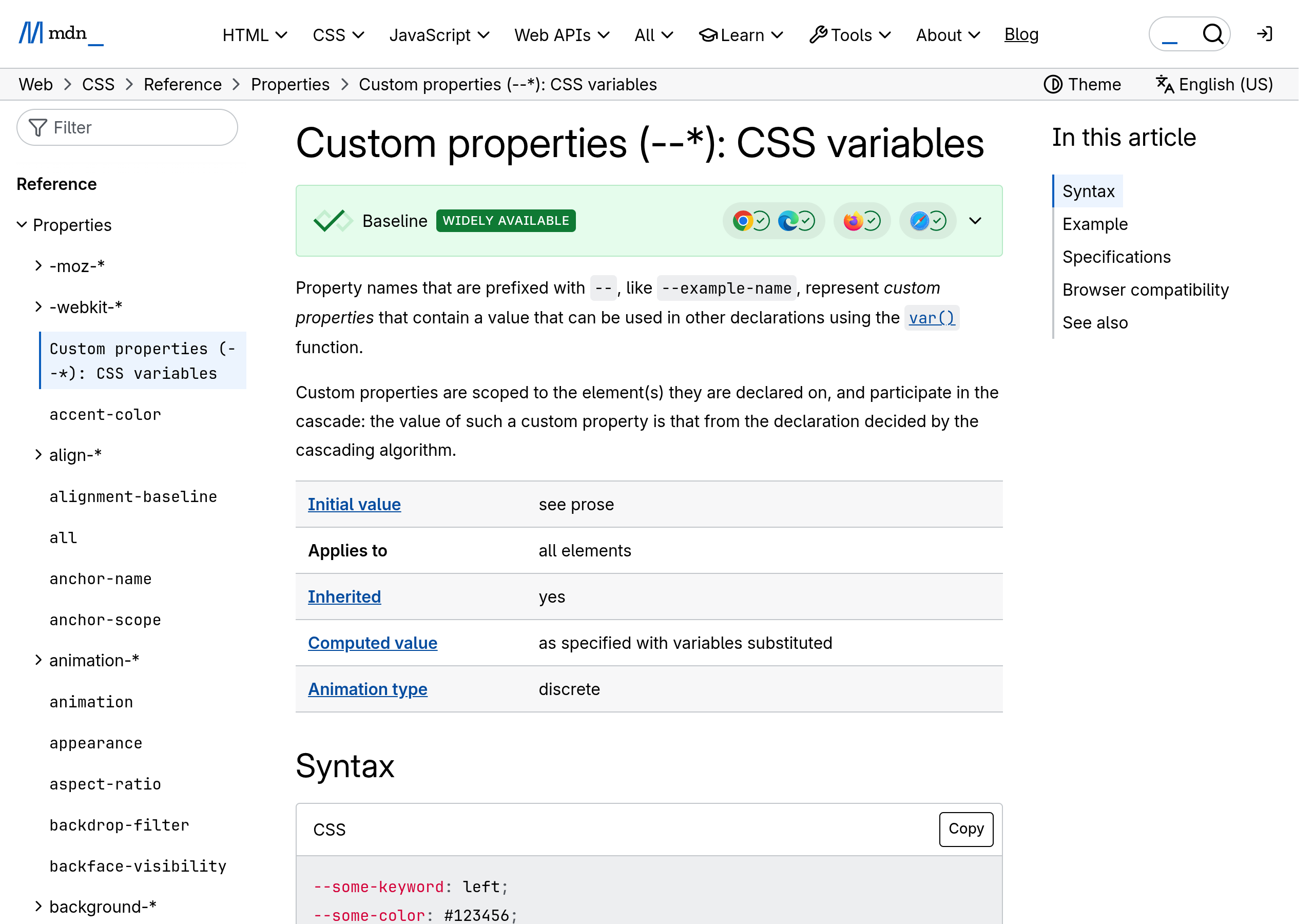Jump to Specifications in article outline
1314x924 pixels.
click(x=1116, y=257)
